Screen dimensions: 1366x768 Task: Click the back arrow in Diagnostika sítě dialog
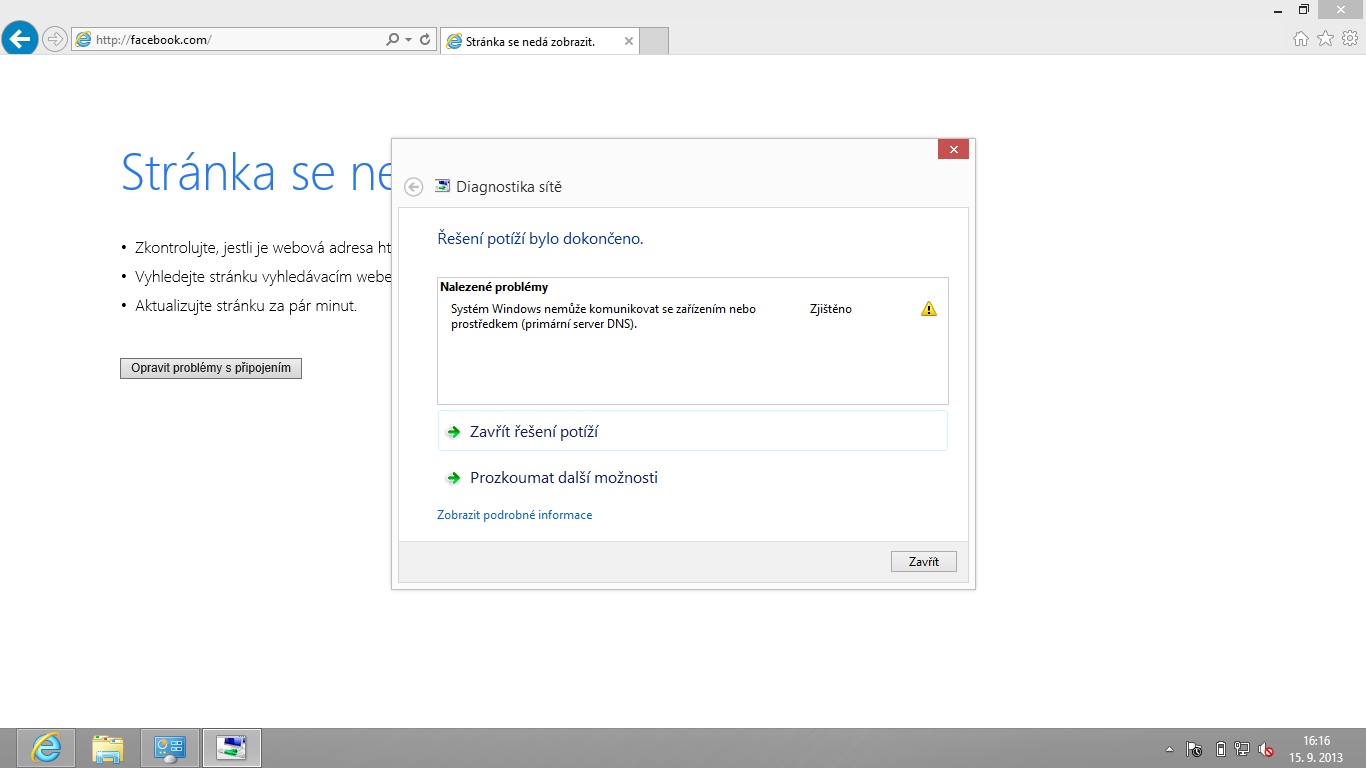[413, 187]
